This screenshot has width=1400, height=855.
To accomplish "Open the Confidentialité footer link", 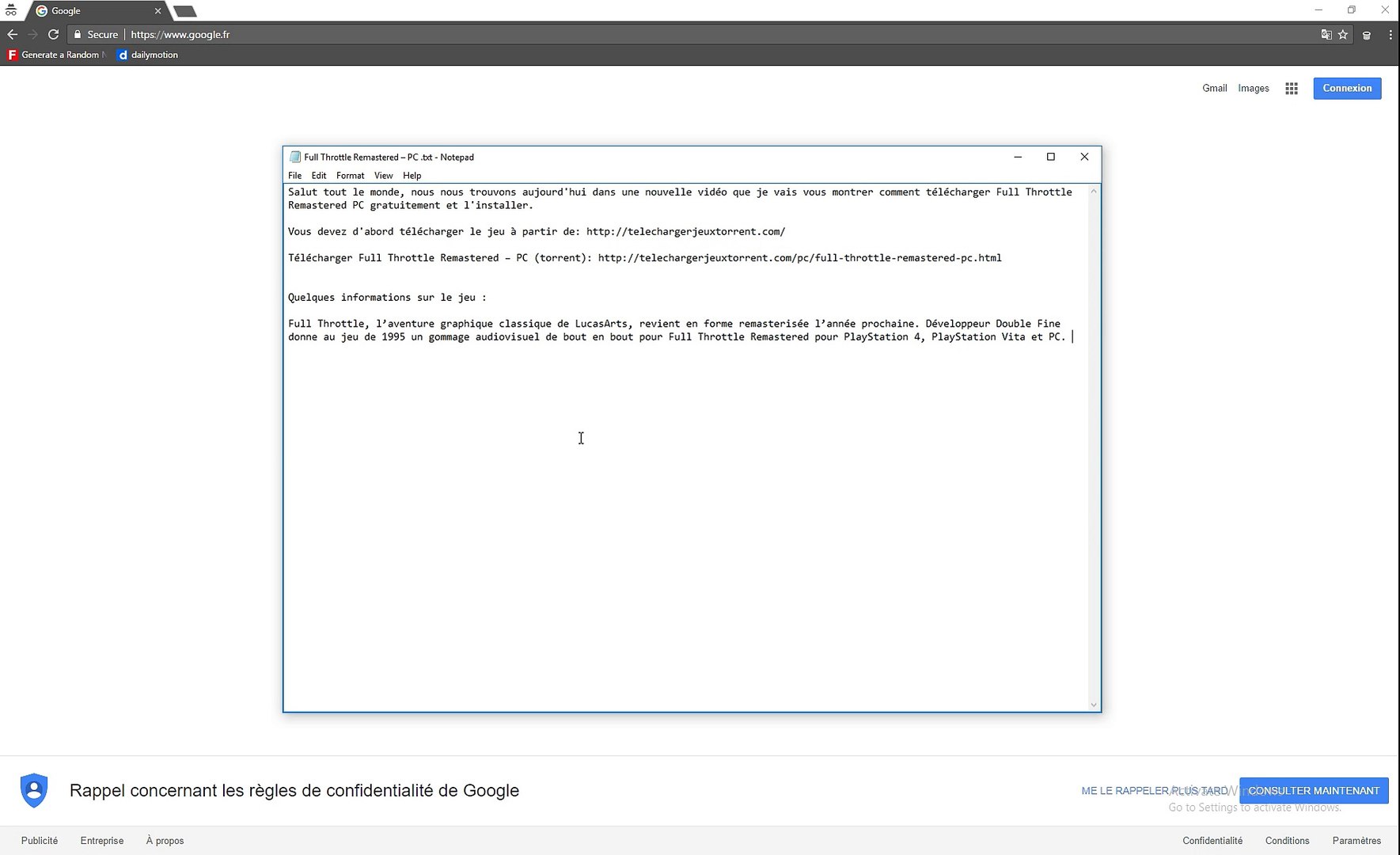I will tap(1212, 841).
